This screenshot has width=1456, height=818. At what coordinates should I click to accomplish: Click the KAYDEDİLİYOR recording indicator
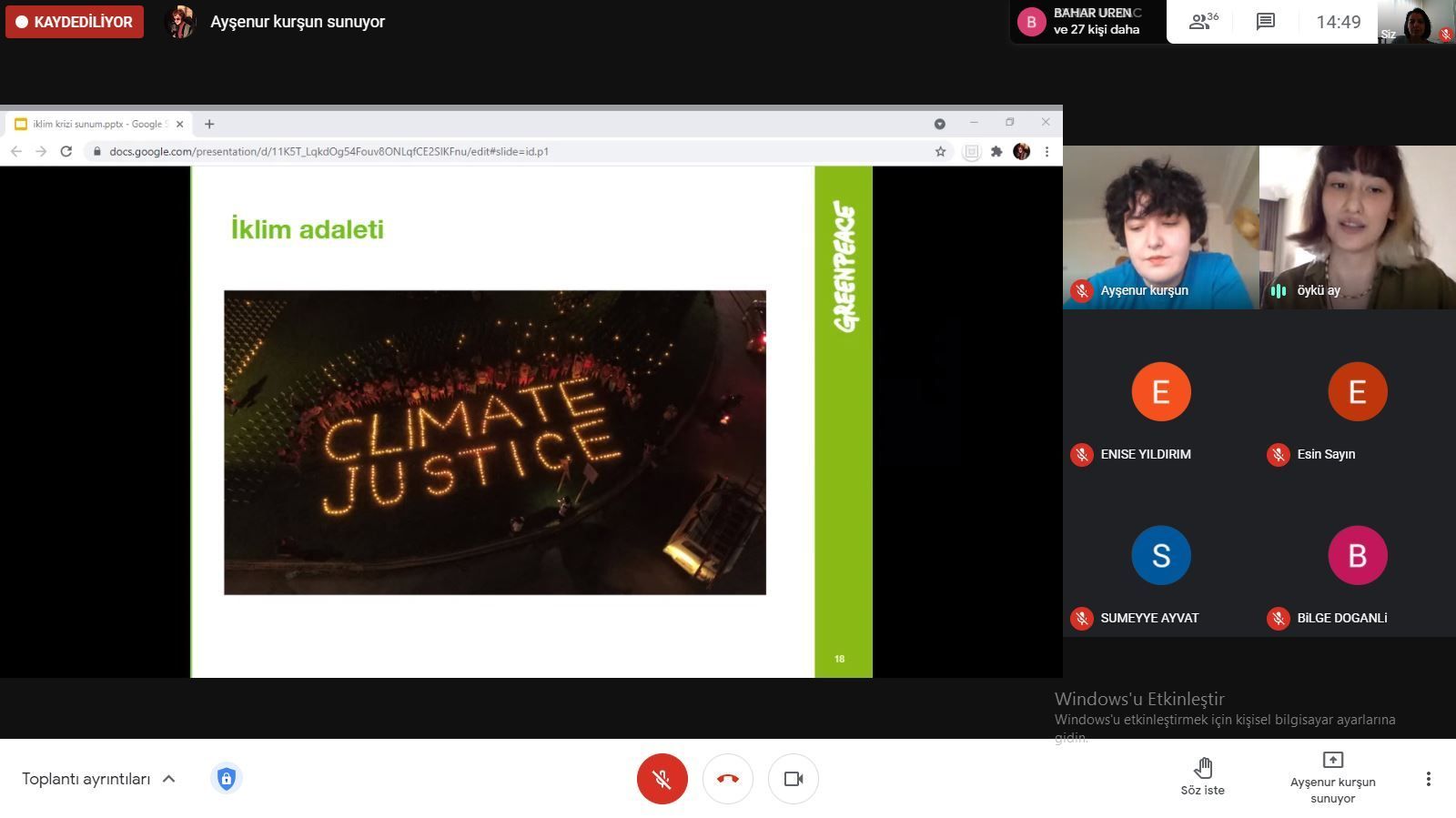coord(75,22)
